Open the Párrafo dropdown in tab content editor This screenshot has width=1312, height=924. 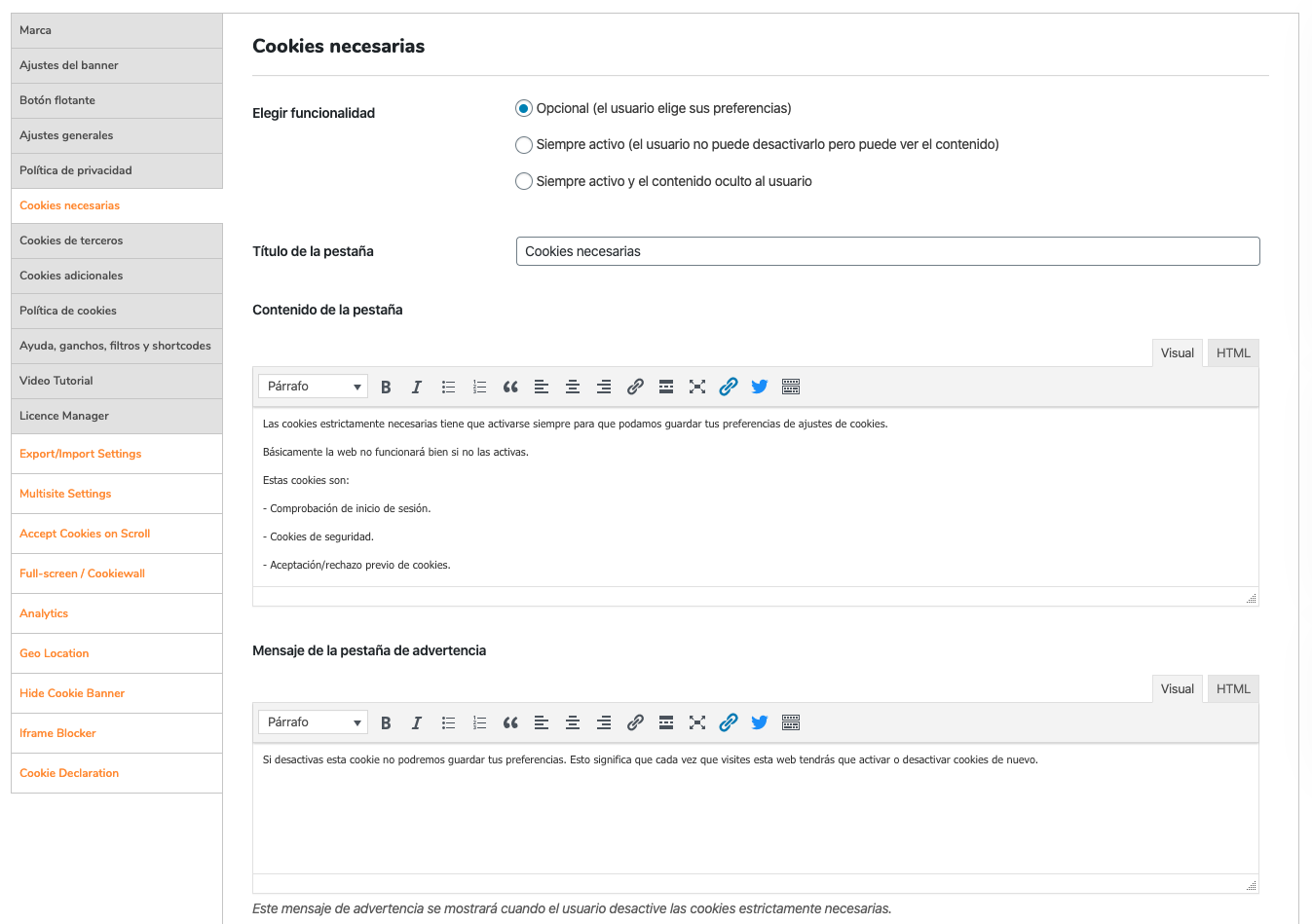point(313,387)
